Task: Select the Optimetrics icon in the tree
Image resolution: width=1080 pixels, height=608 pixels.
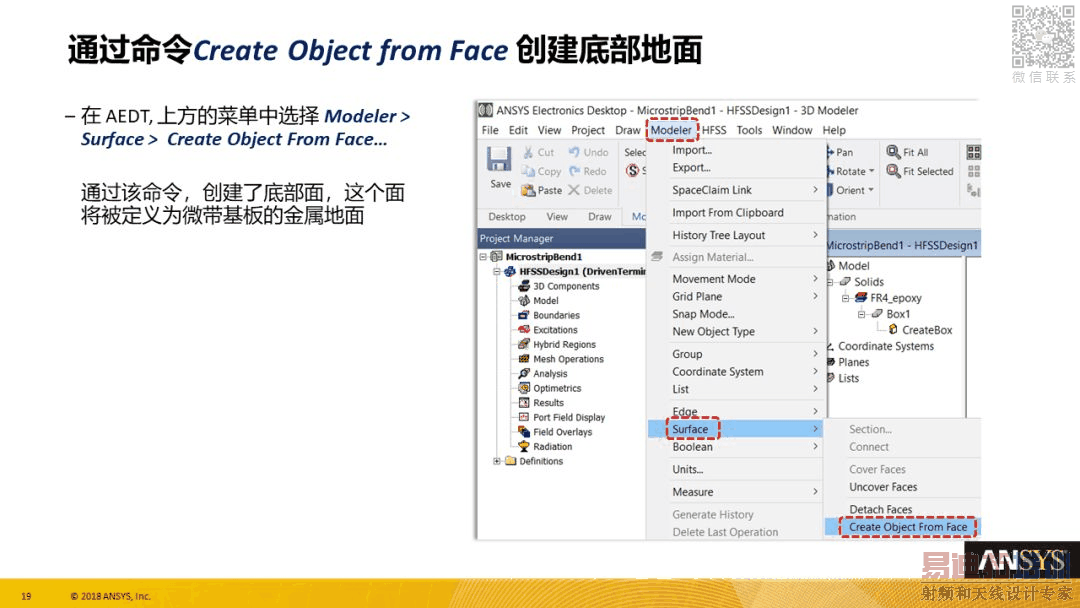Action: pyautogui.click(x=524, y=388)
